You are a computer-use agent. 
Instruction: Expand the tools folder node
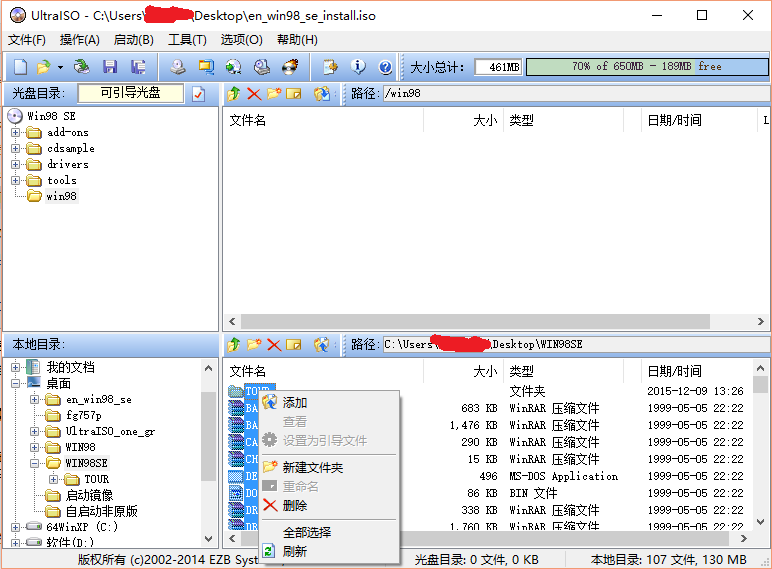[x=15, y=180]
